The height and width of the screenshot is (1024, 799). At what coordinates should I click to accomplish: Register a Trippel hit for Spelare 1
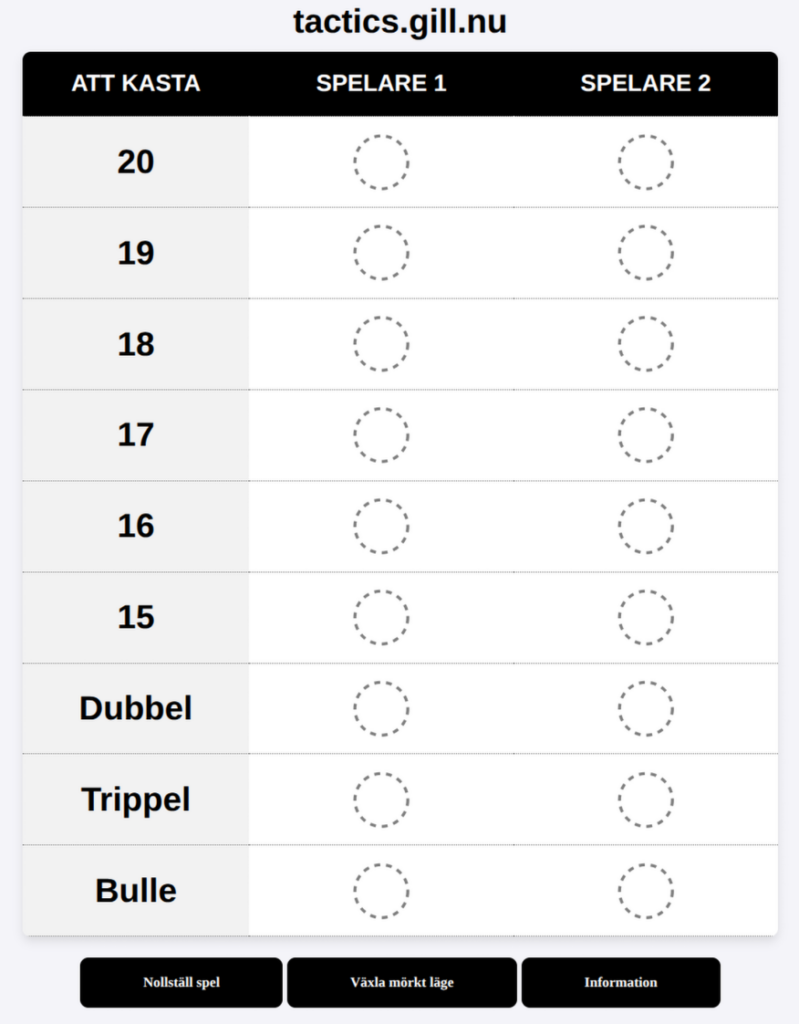coord(381,799)
